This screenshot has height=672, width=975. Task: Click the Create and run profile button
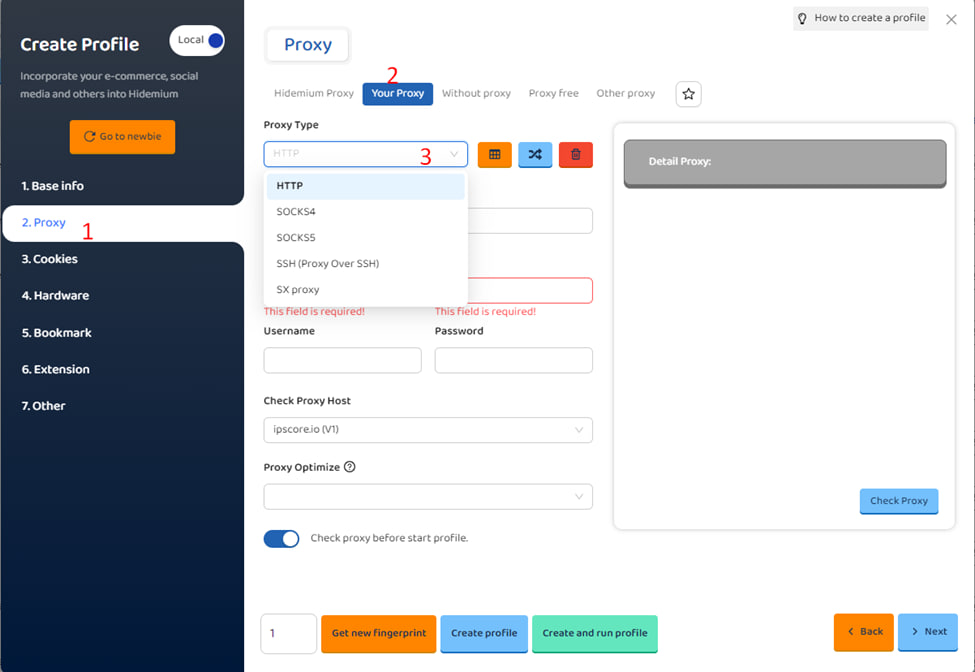click(594, 633)
